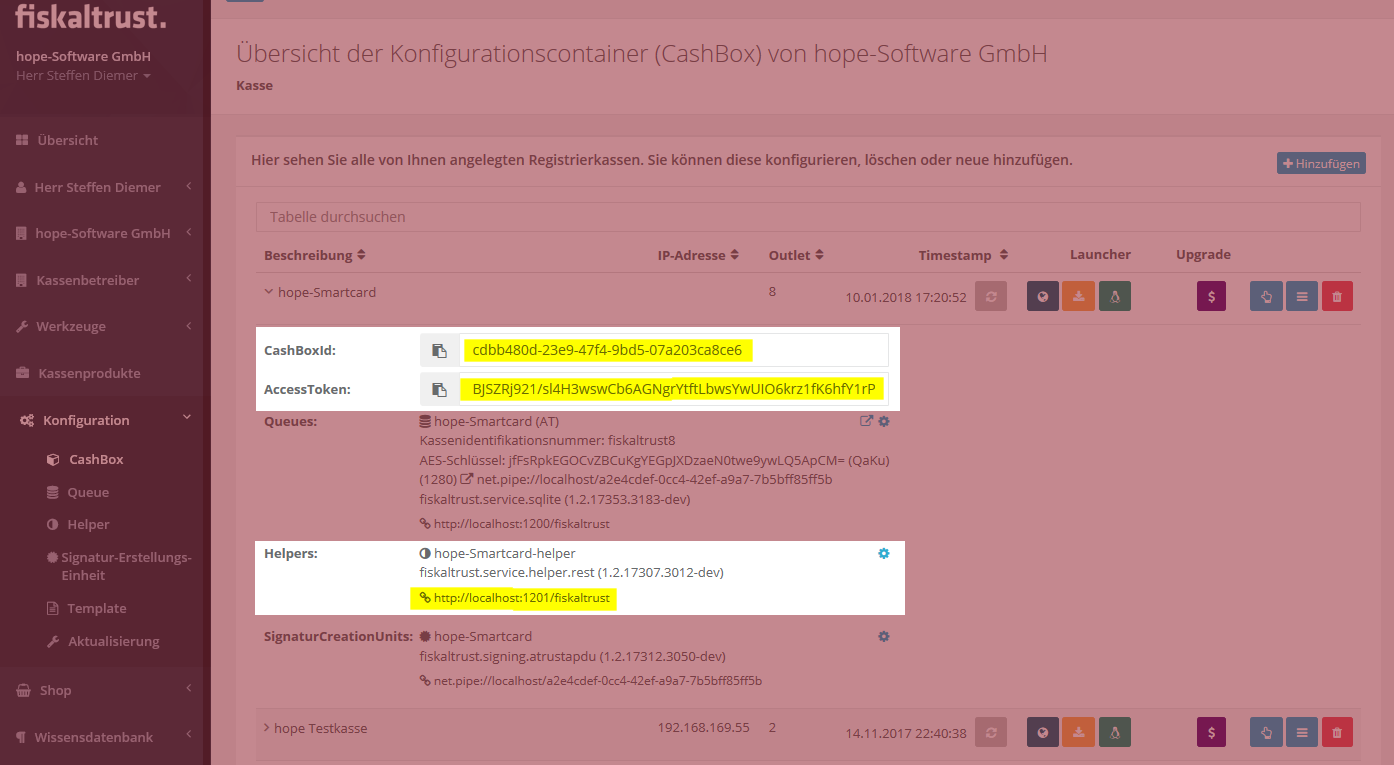Click the refresh button in hope-Smartcard row
The image size is (1394, 765).
pyautogui.click(x=990, y=297)
